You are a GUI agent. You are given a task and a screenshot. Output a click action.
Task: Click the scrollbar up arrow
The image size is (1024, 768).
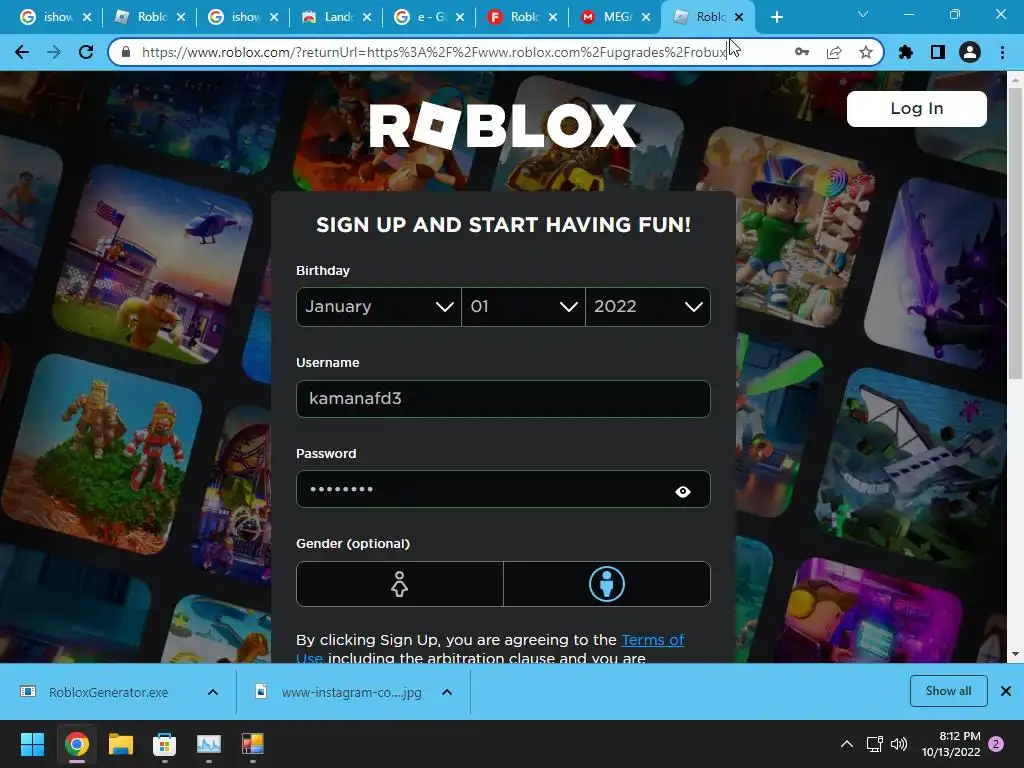point(1015,80)
